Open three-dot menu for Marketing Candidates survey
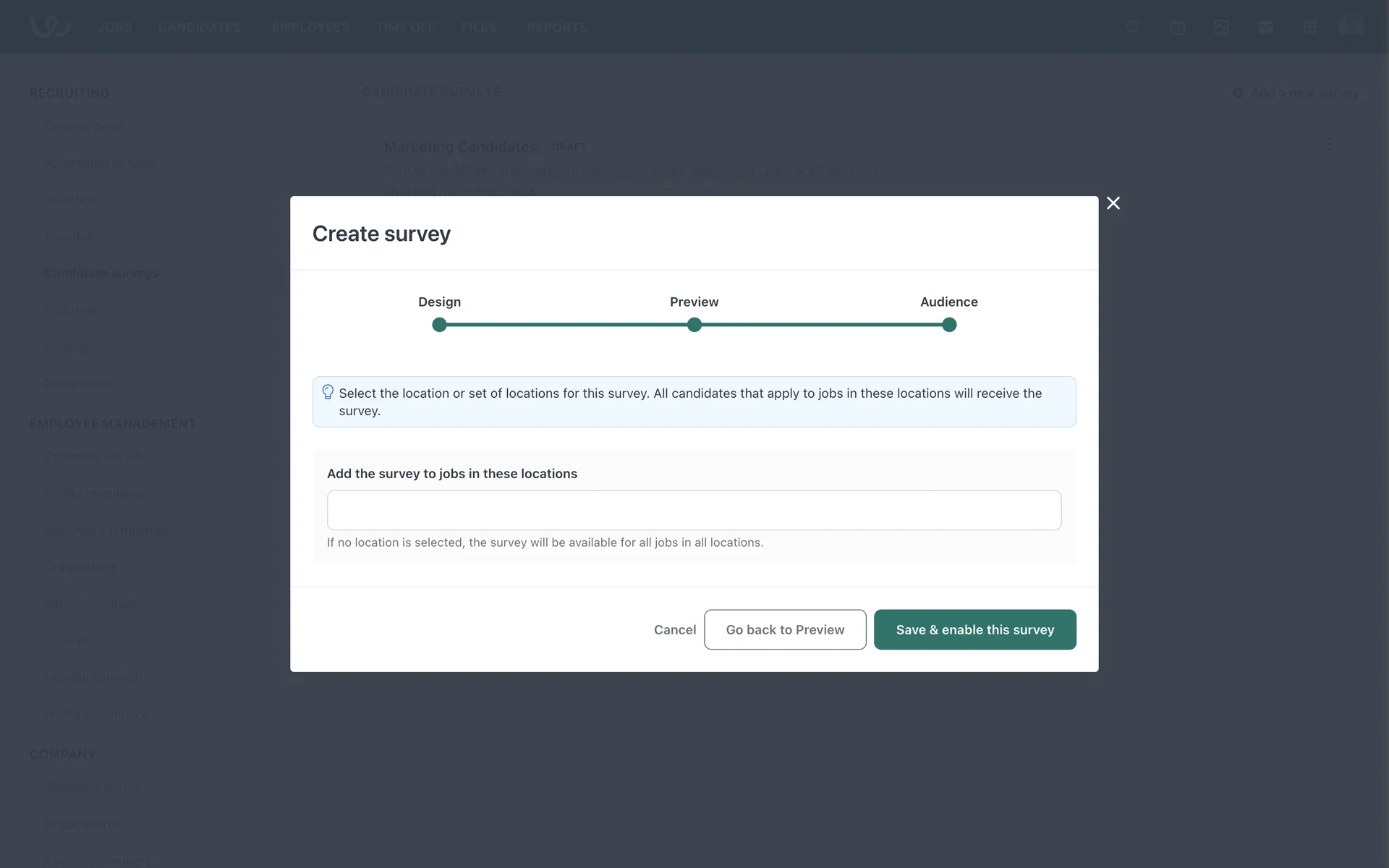The image size is (1389, 868). point(1330,144)
